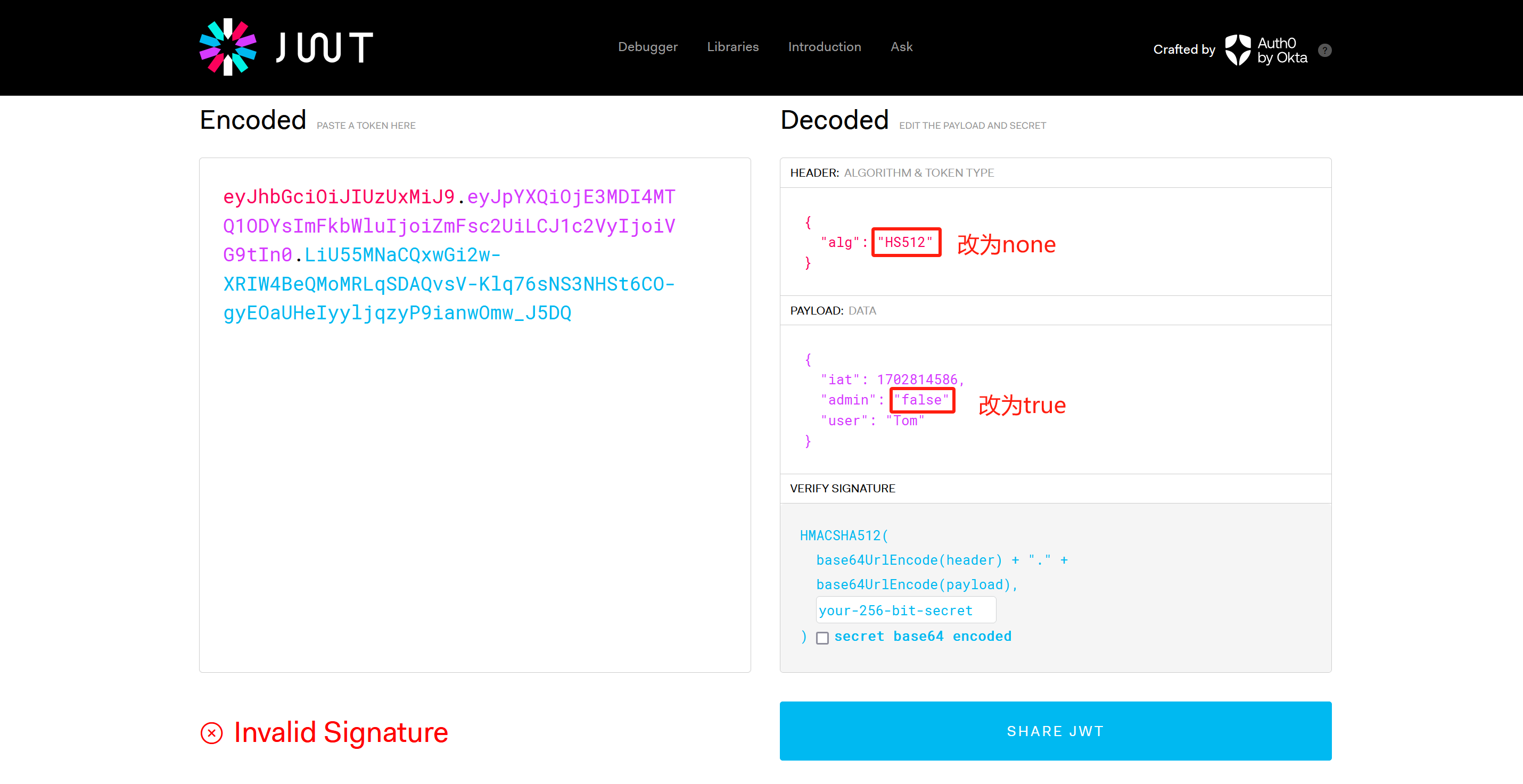Image resolution: width=1523 pixels, height=784 pixels.
Task: Click the question mark help icon
Action: (x=1325, y=50)
